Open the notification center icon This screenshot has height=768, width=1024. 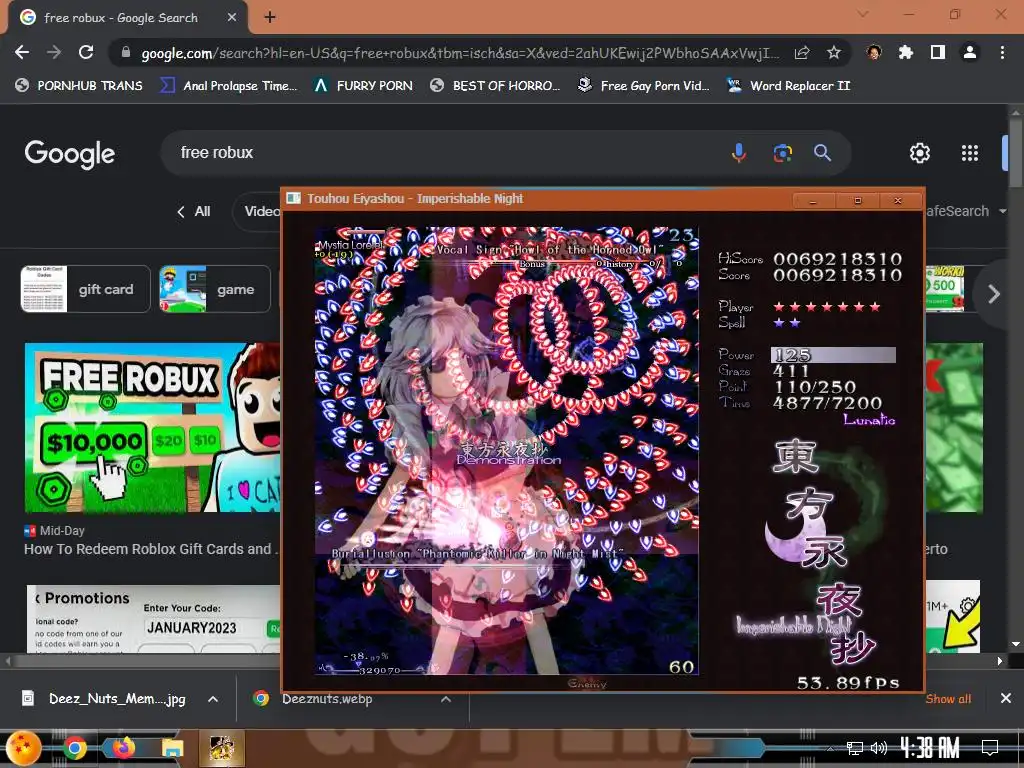[990, 747]
